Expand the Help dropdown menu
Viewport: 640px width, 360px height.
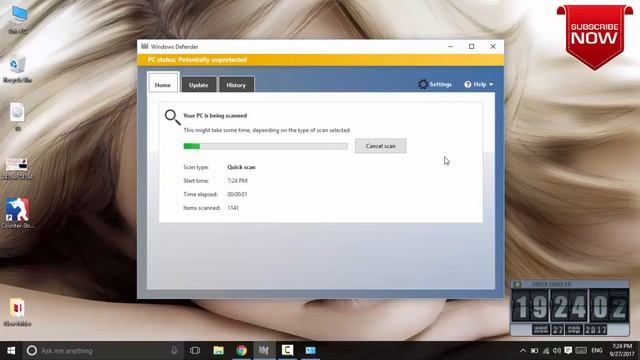click(x=479, y=84)
